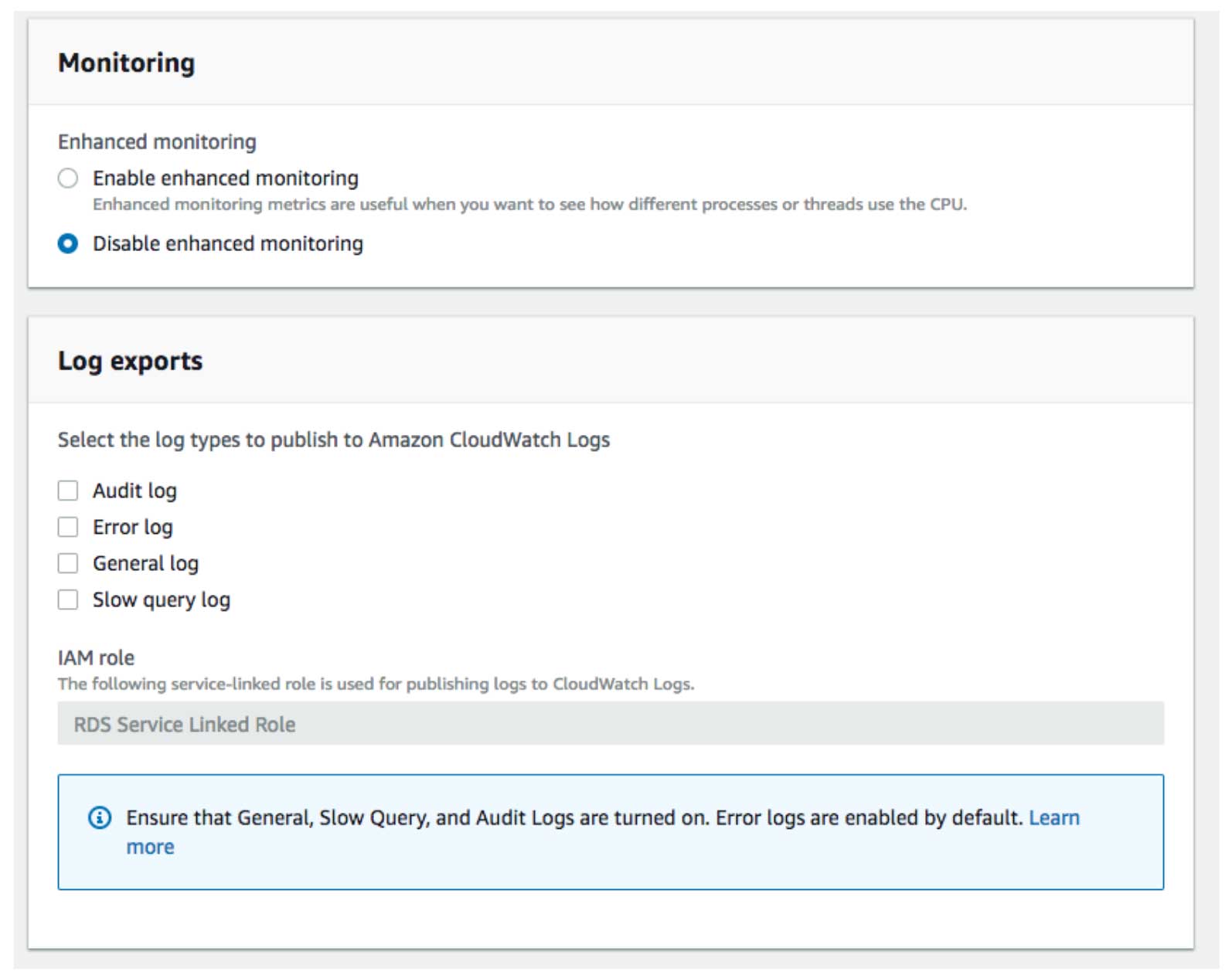The image size is (1232, 978).
Task: Click the 'Select the log types' instruction text
Action: (333, 440)
